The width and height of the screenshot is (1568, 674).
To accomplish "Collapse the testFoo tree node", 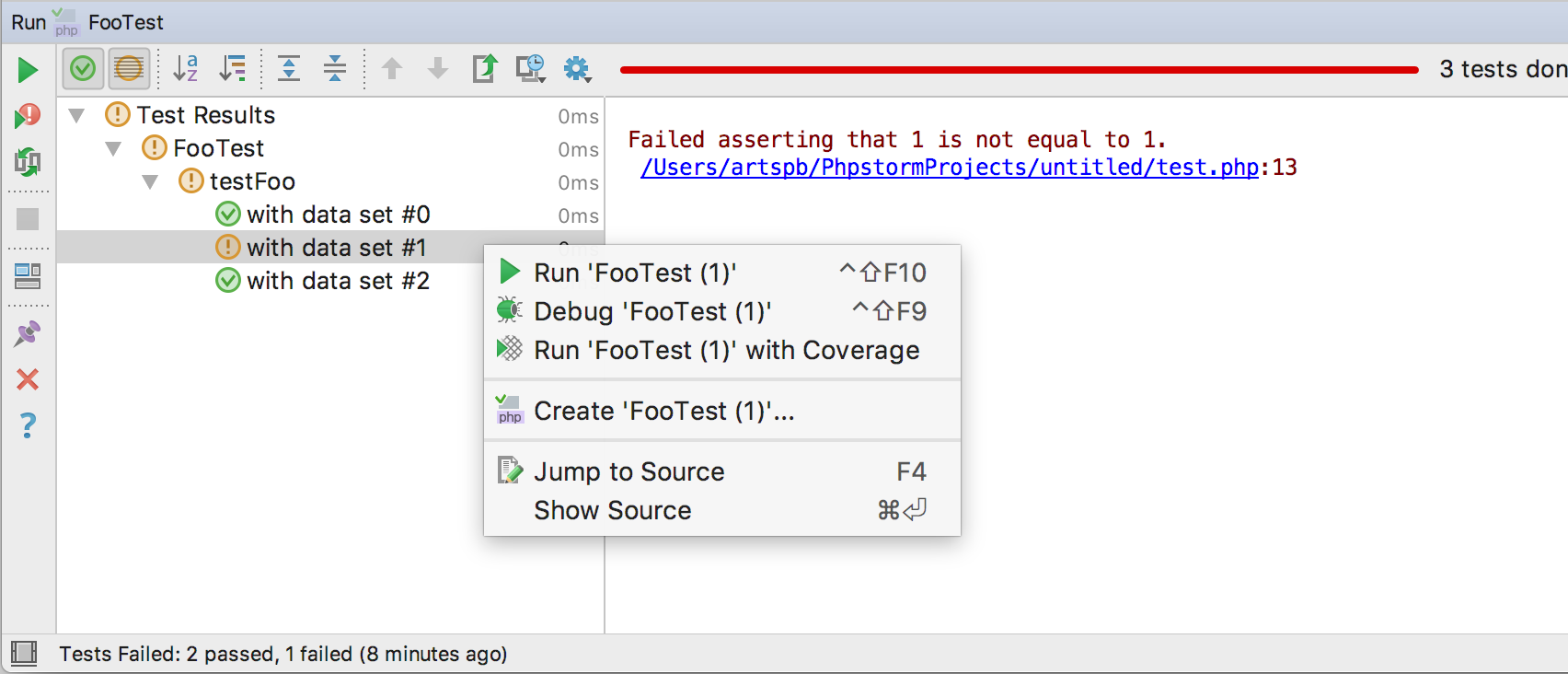I will click(x=150, y=181).
